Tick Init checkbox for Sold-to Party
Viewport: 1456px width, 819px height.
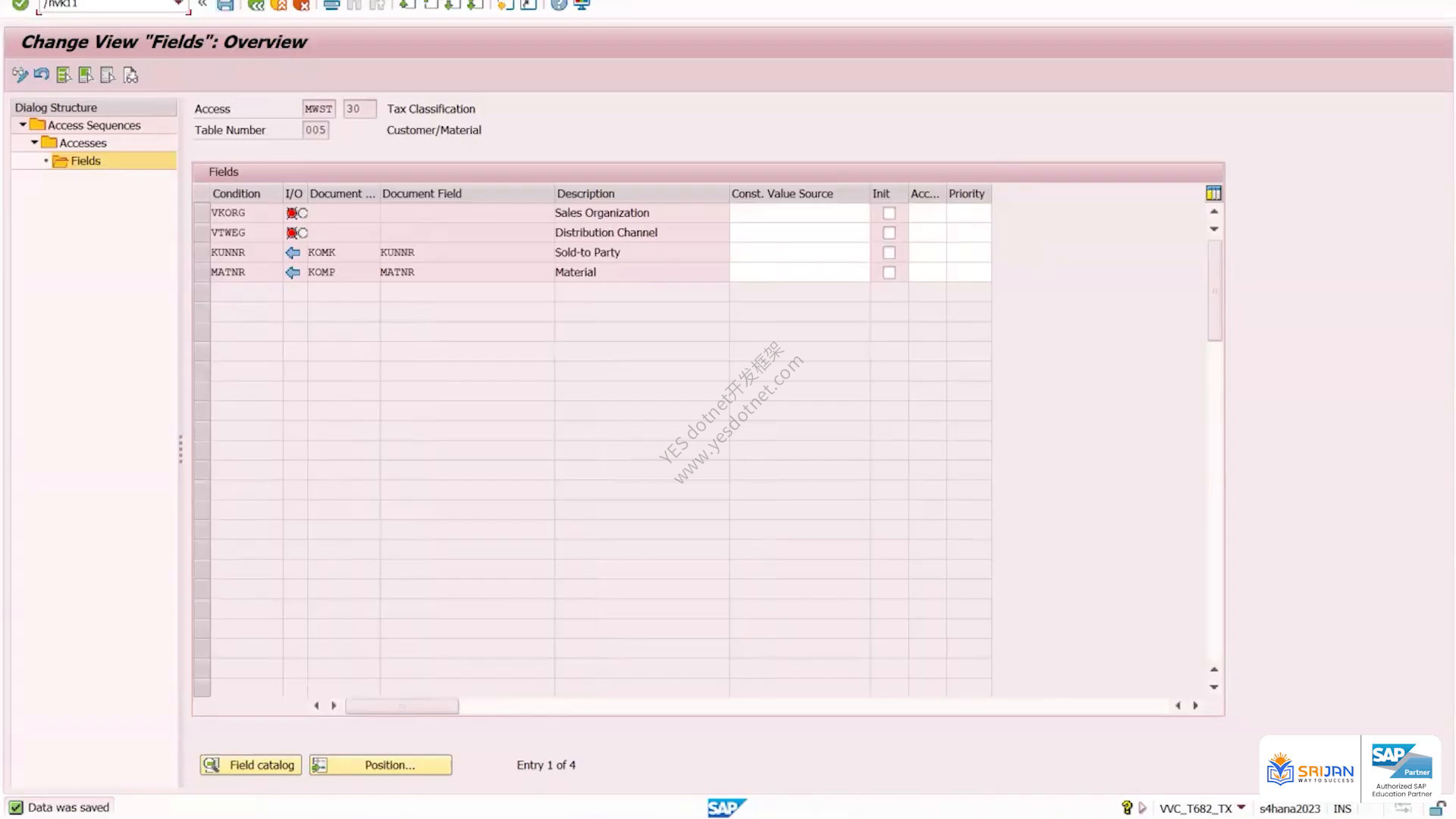click(889, 253)
